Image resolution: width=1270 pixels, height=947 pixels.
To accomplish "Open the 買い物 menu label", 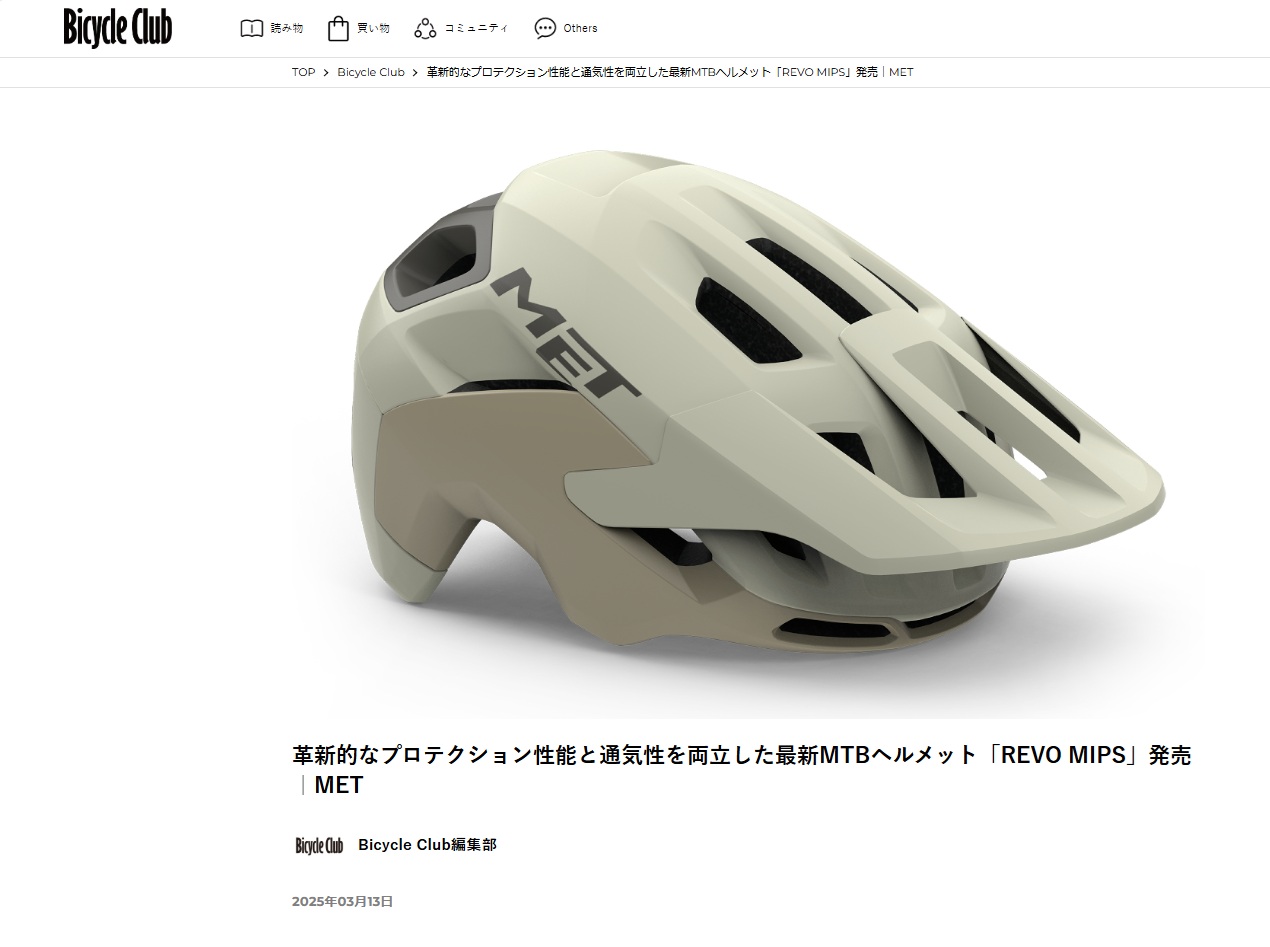I will pyautogui.click(x=373, y=28).
